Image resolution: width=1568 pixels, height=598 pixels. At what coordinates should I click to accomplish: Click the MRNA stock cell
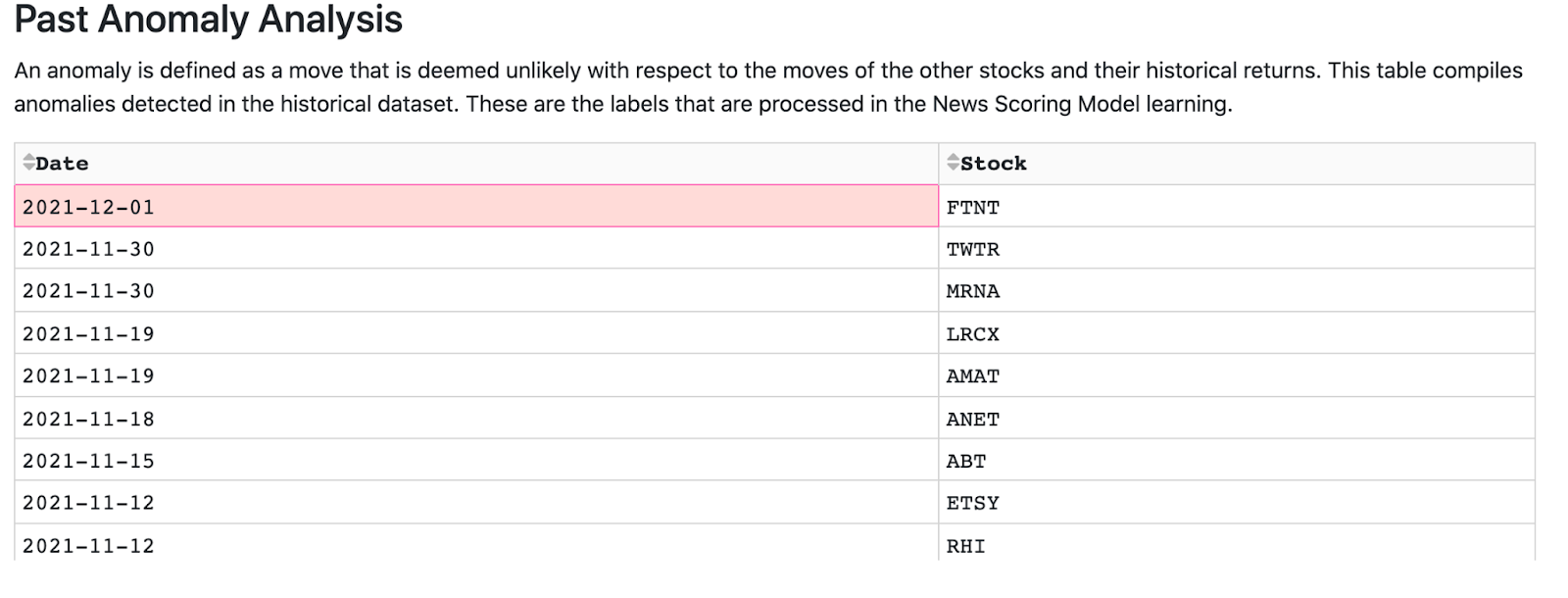click(972, 291)
